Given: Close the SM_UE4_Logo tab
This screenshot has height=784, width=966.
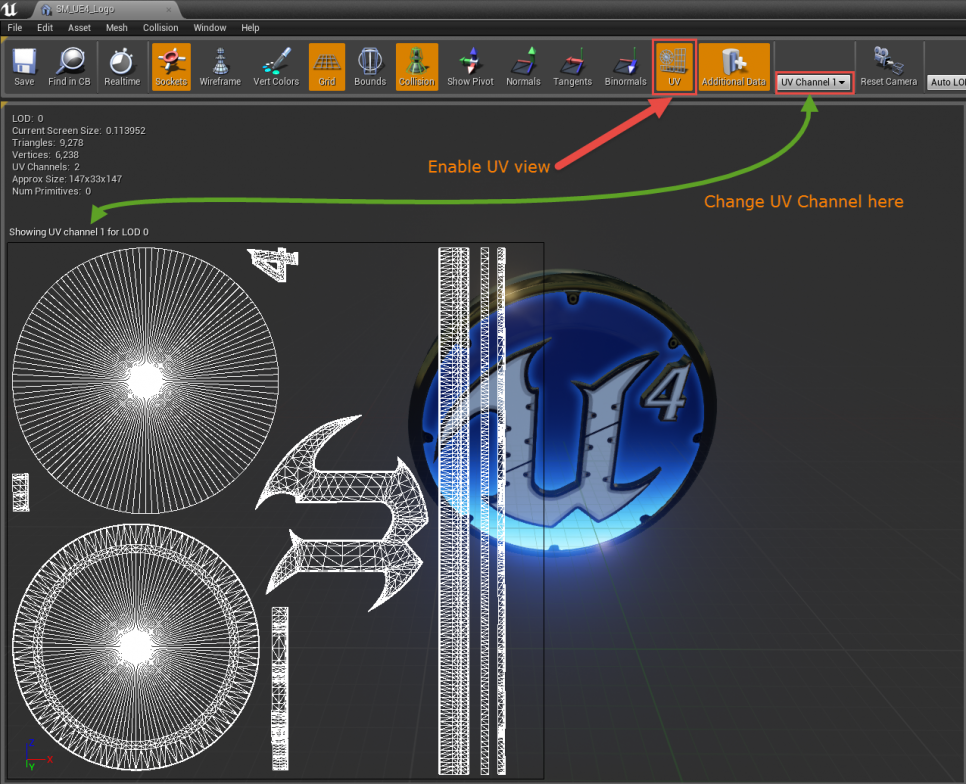Looking at the screenshot, I should 169,10.
